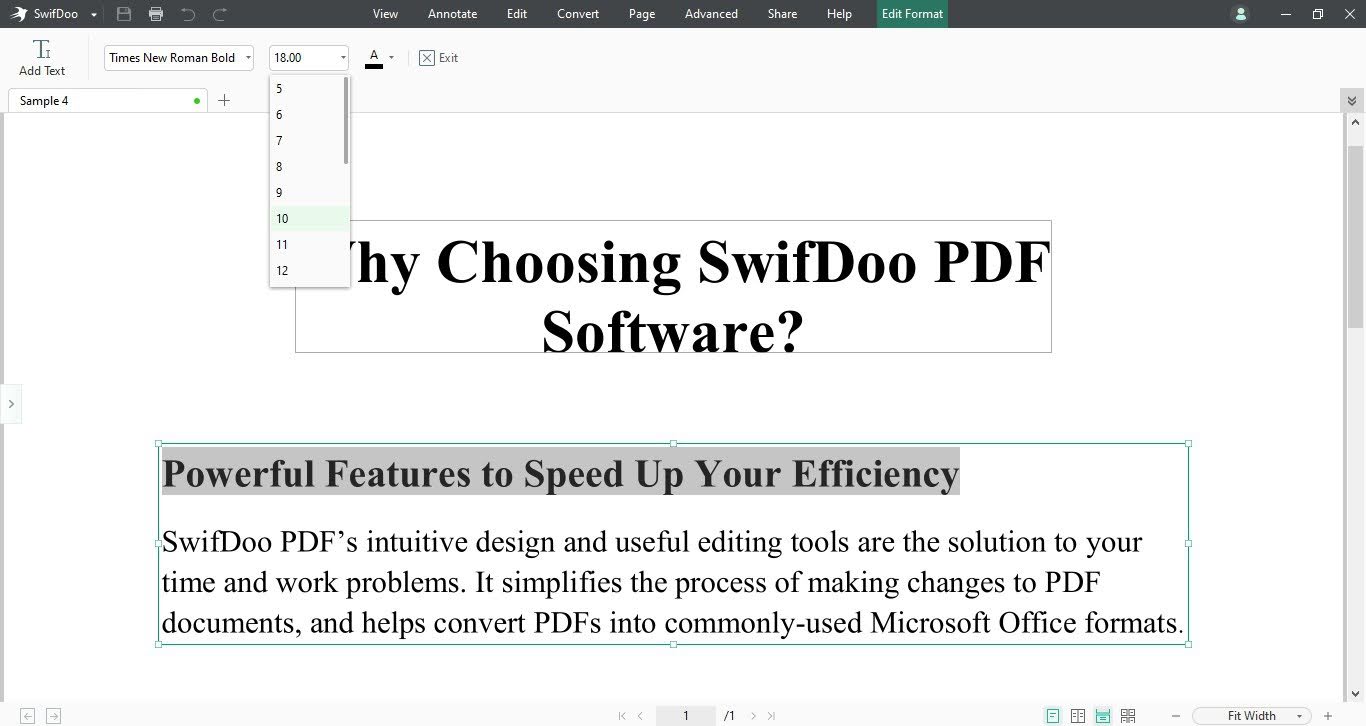1366x726 pixels.
Task: Add a new tab with plus button
Action: [224, 100]
